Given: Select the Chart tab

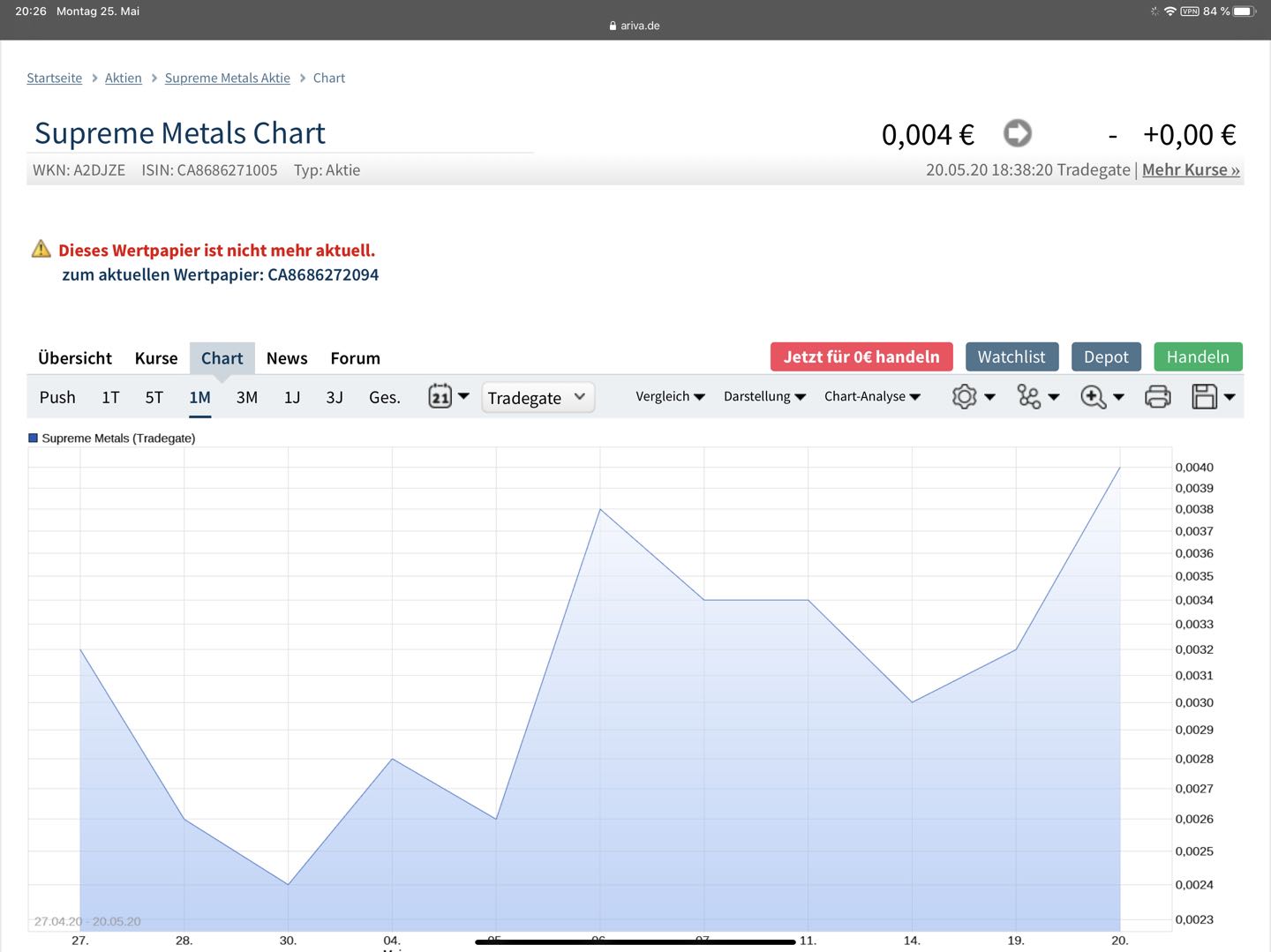Looking at the screenshot, I should (222, 358).
